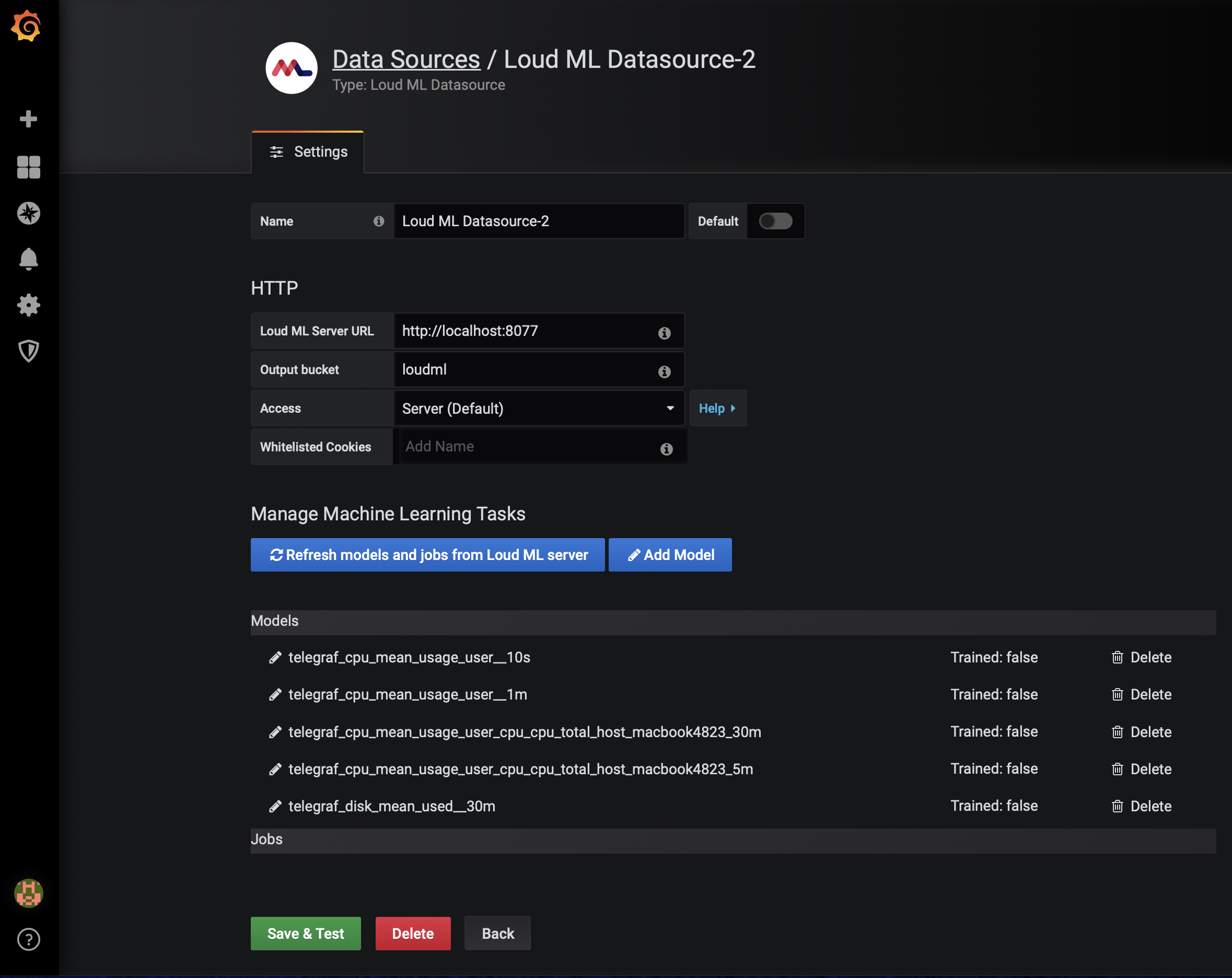Image resolution: width=1232 pixels, height=978 pixels.
Task: Click the Help question mark icon
Action: (28, 939)
